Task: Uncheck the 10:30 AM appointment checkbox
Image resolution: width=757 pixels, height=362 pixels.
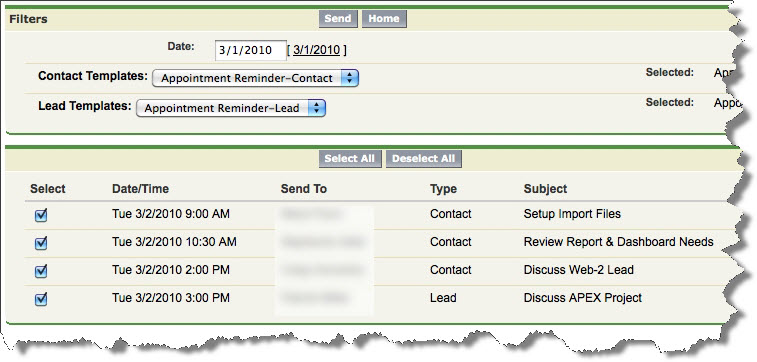Action: pyautogui.click(x=42, y=243)
